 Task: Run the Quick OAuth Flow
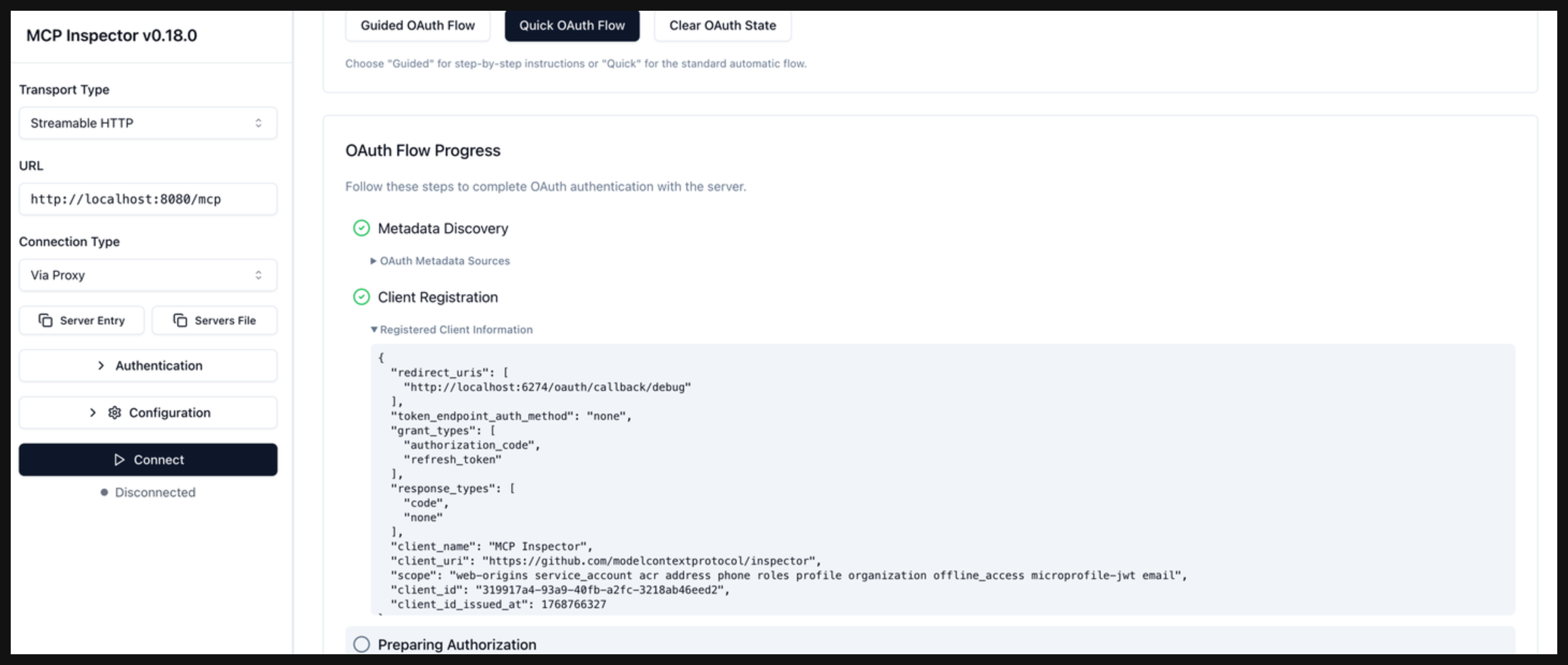click(571, 26)
